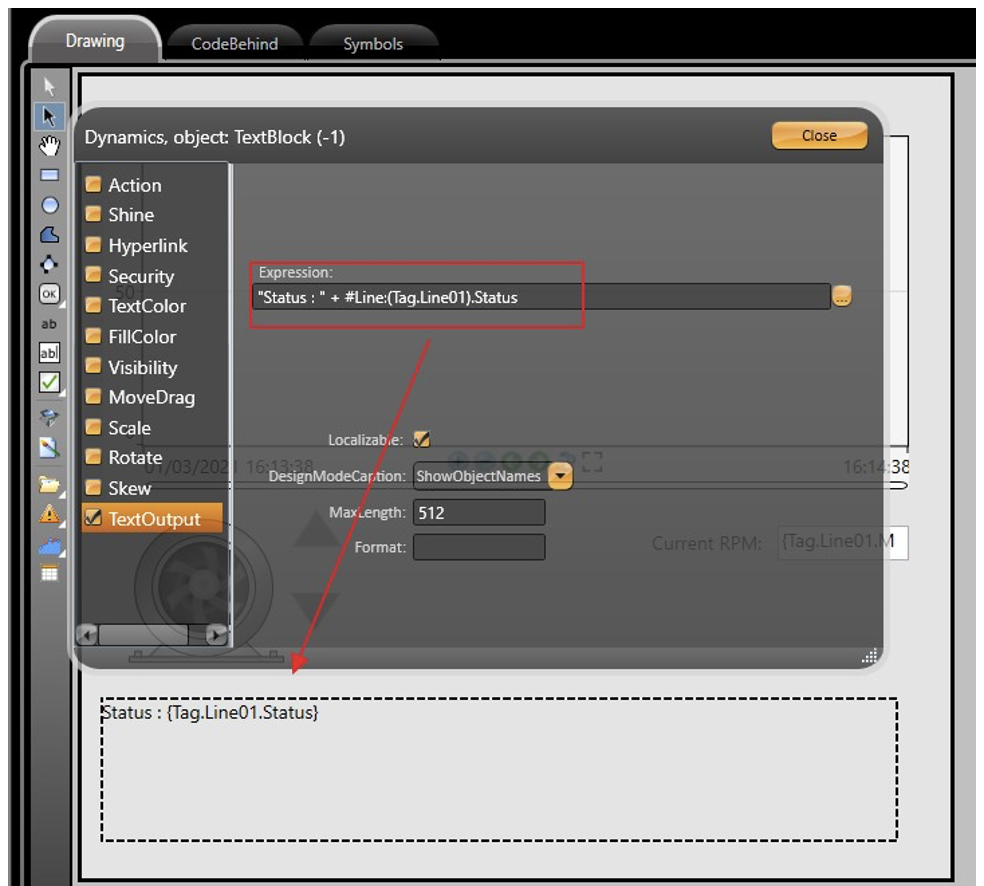
Task: Open the expression editor ellipsis button
Action: pos(842,296)
